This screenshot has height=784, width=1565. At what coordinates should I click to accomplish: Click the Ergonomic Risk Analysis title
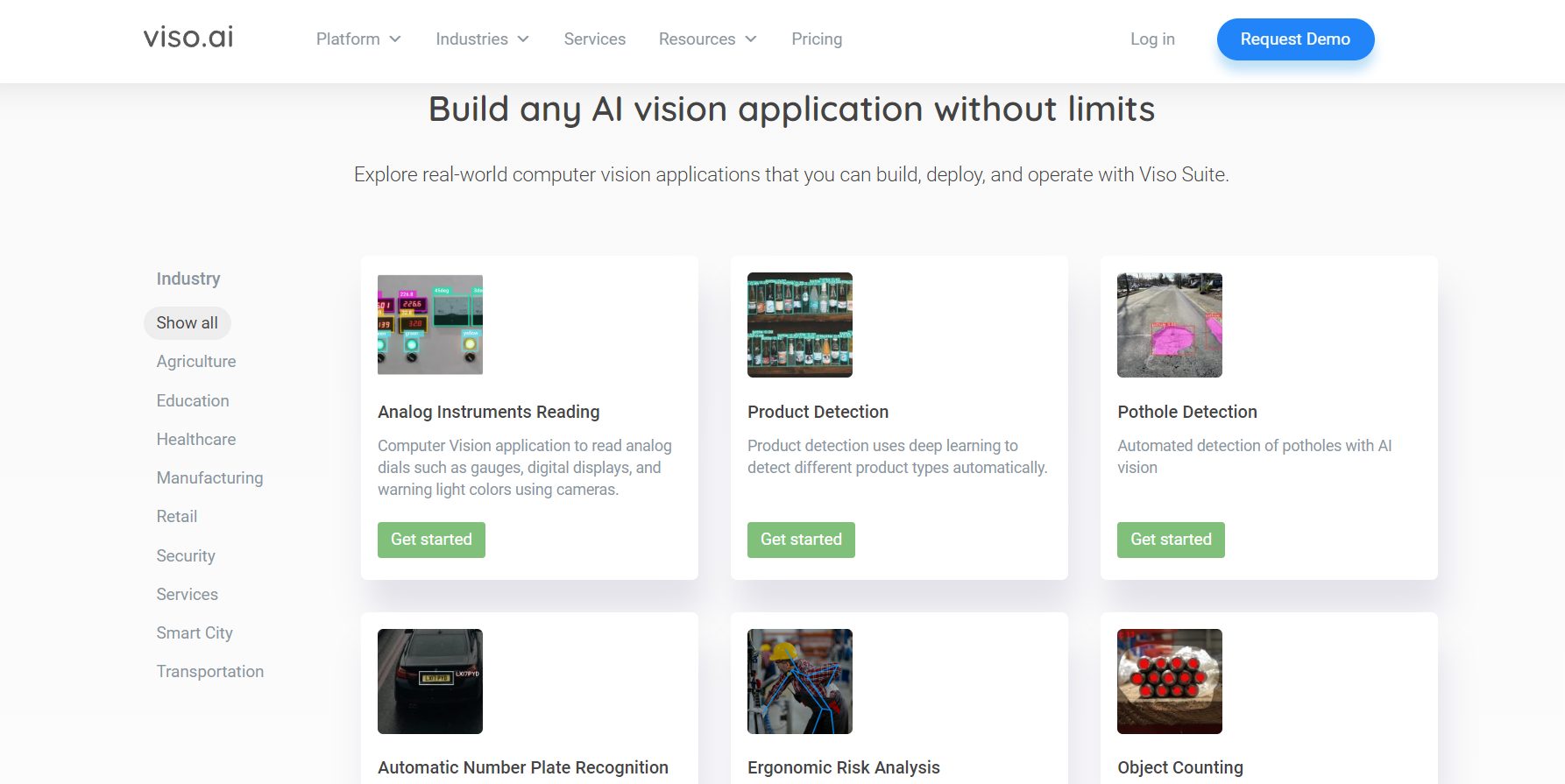point(844,767)
